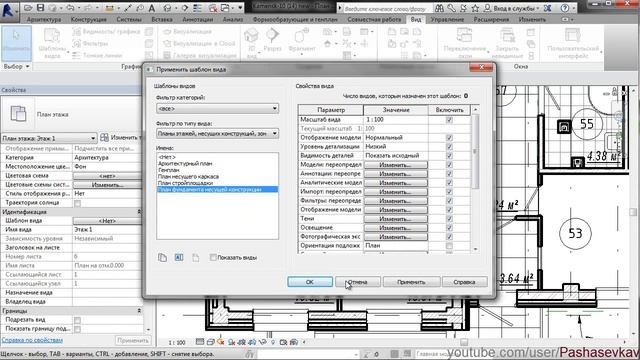The image size is (640, 360).
Task: Click the Reveal hidden elements lightbulb icon
Action: coord(273,342)
